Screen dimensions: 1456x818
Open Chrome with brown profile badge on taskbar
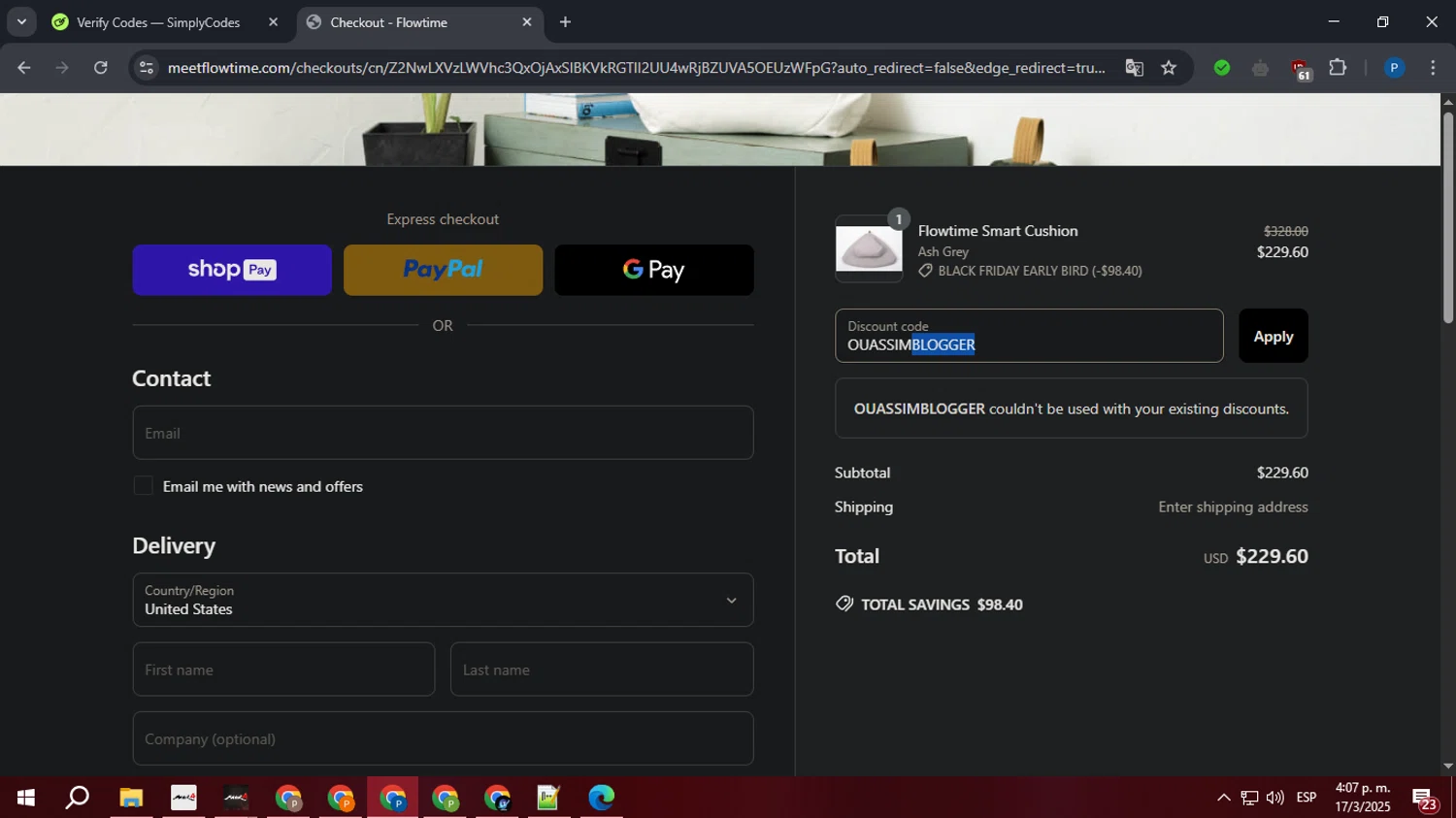pos(288,798)
